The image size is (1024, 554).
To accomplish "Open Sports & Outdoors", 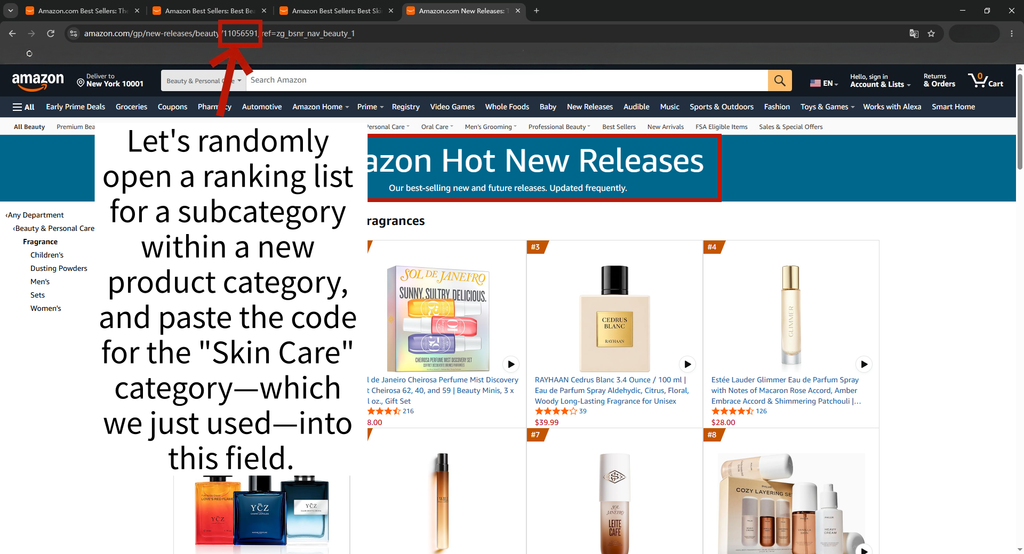I will click(x=722, y=106).
